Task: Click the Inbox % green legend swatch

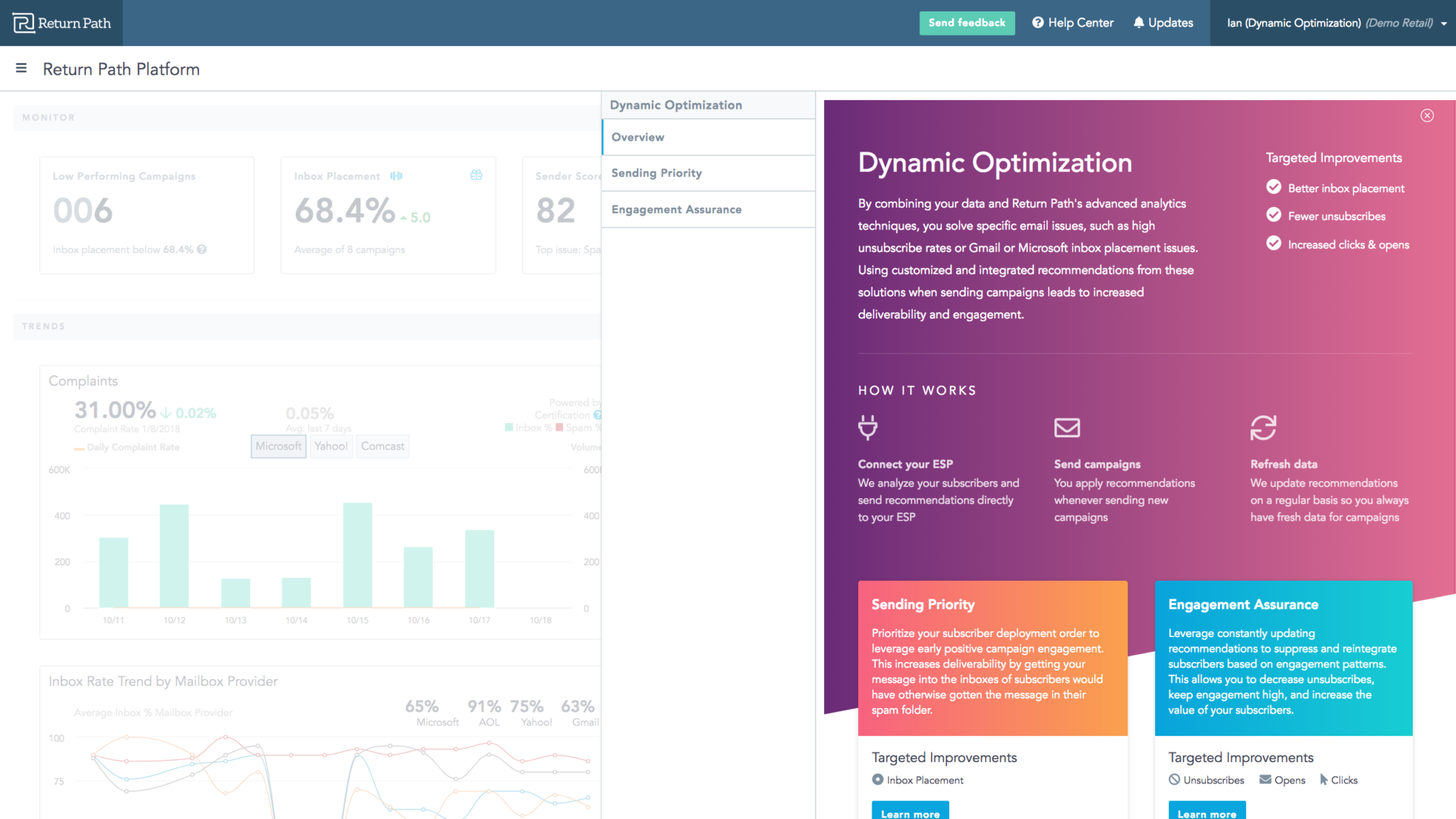Action: coord(508,427)
